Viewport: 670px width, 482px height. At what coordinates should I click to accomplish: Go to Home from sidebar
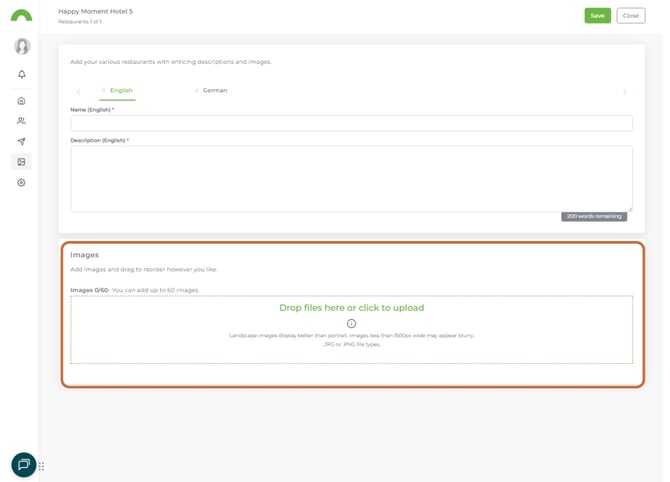21,101
